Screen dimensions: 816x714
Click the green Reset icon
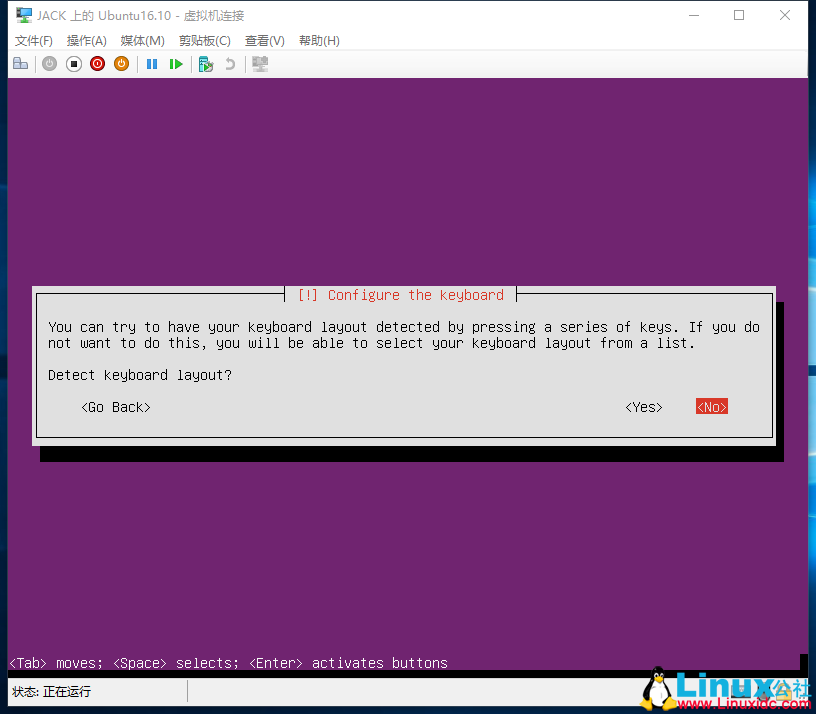pos(176,63)
